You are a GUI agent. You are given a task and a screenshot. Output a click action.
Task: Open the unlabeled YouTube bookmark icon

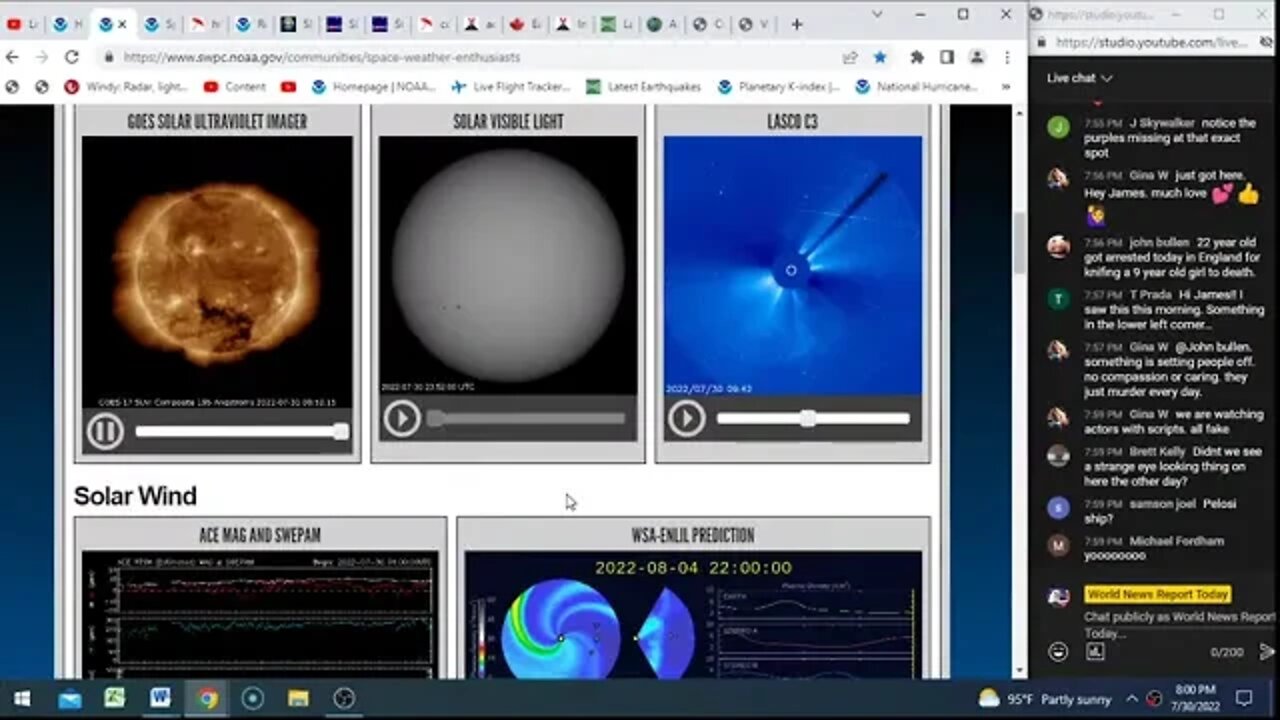tap(289, 87)
